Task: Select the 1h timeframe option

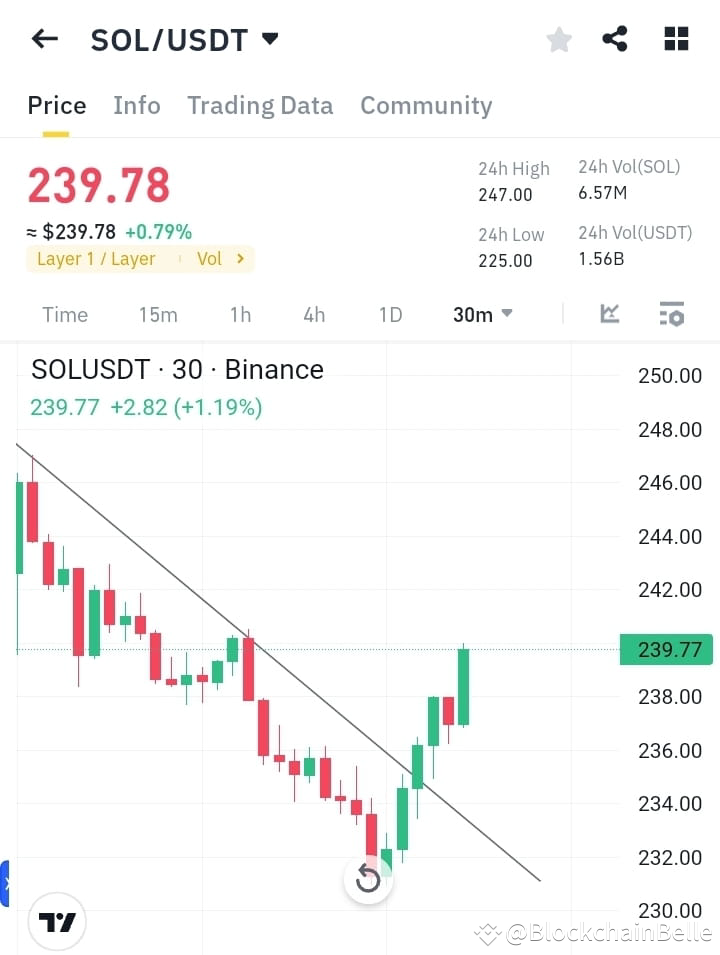Action: click(x=240, y=314)
